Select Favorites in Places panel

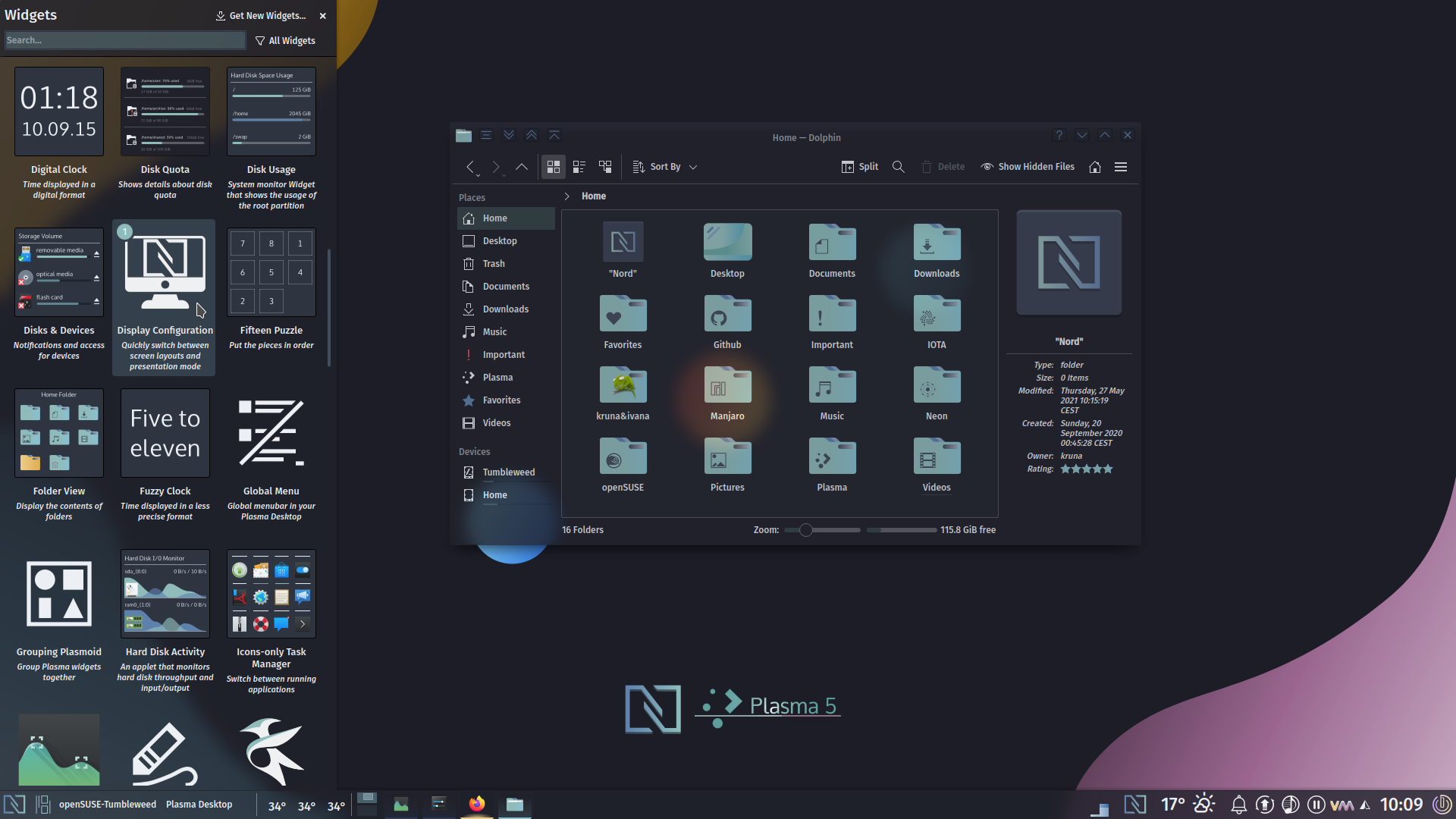[506, 400]
